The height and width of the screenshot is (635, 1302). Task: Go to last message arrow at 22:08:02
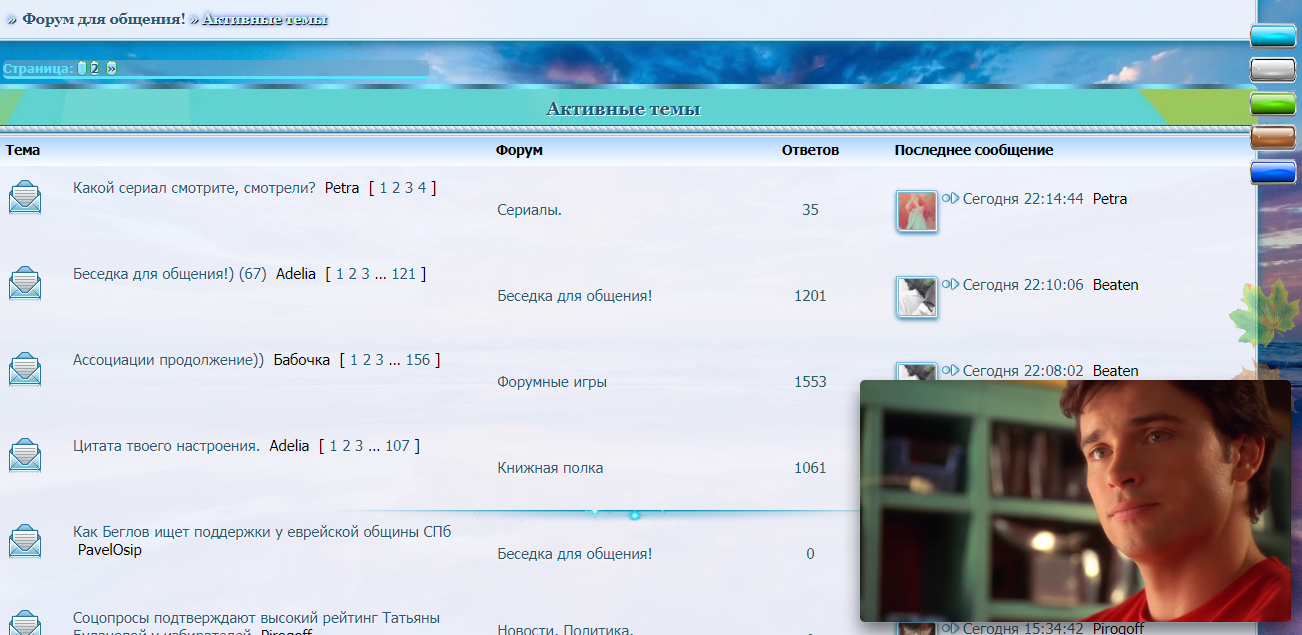coord(950,371)
